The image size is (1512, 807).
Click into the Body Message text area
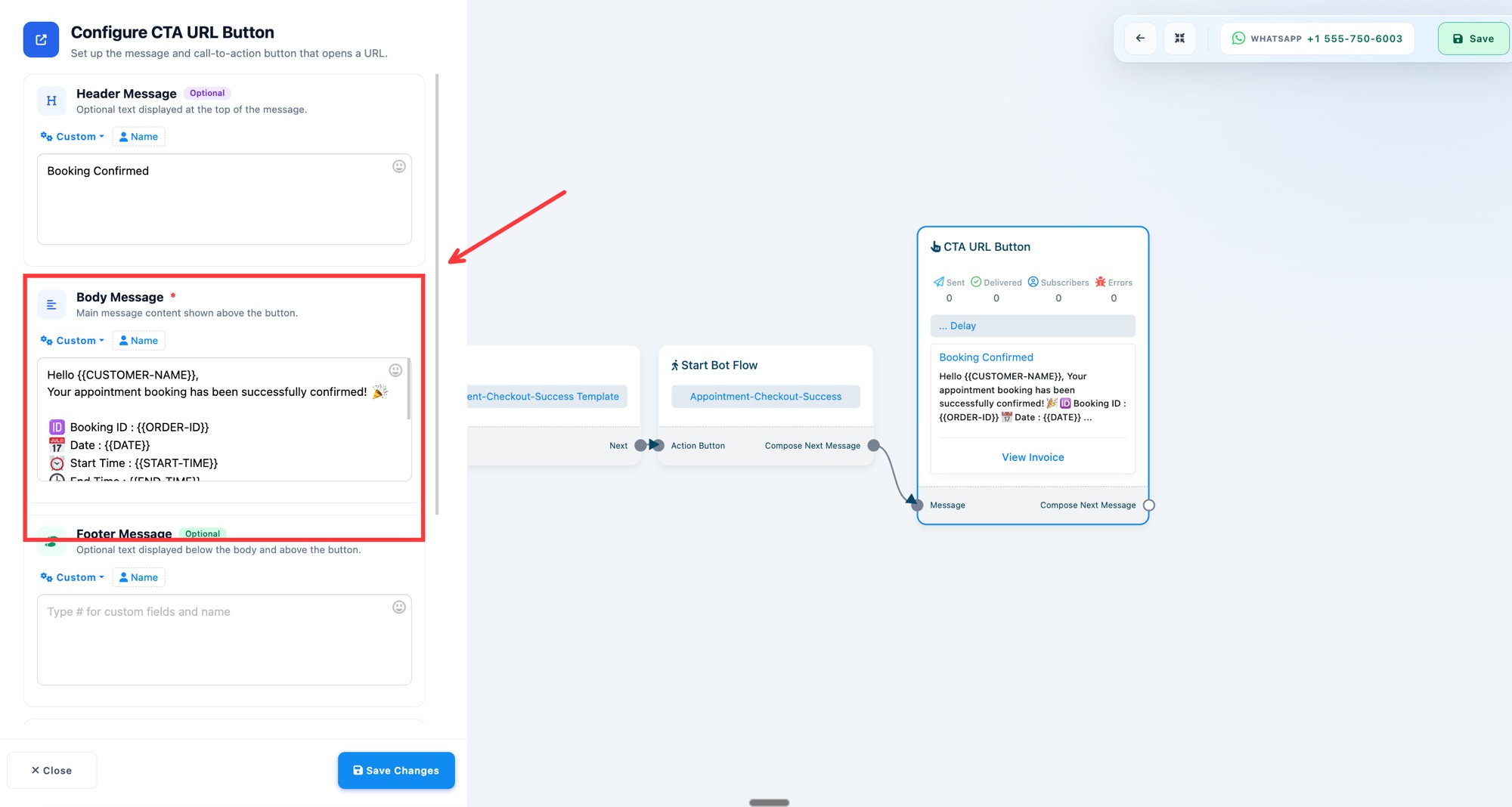(x=225, y=419)
